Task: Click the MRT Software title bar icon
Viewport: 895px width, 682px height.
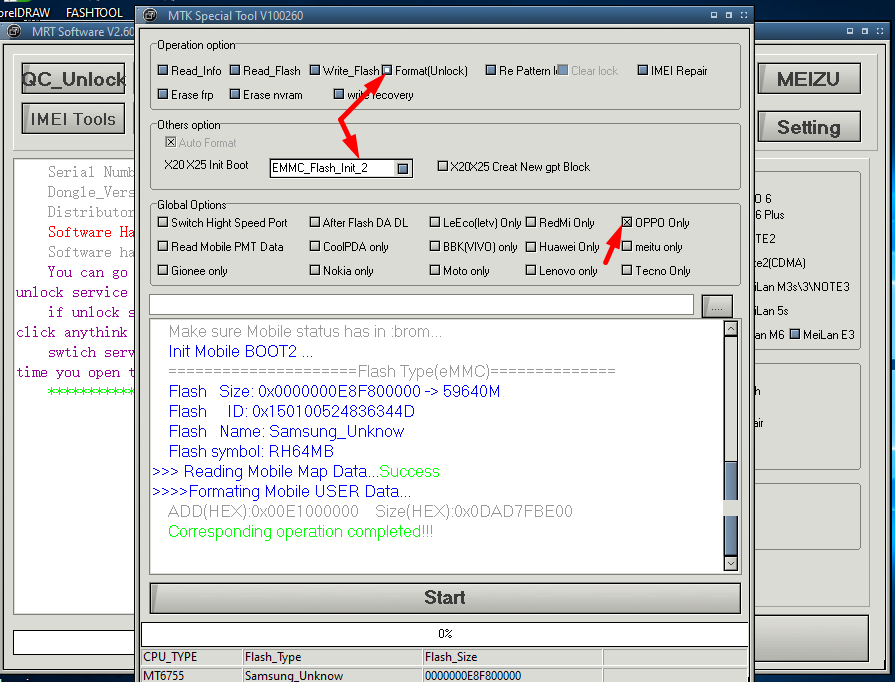Action: pos(14,31)
